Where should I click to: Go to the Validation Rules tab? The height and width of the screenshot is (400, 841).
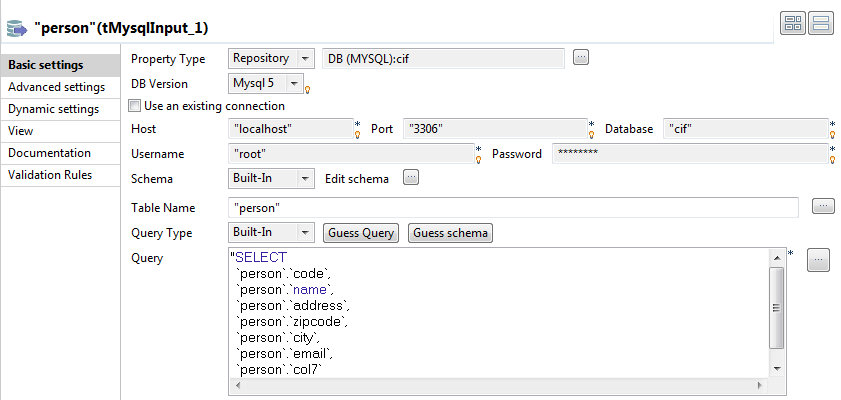click(50, 175)
